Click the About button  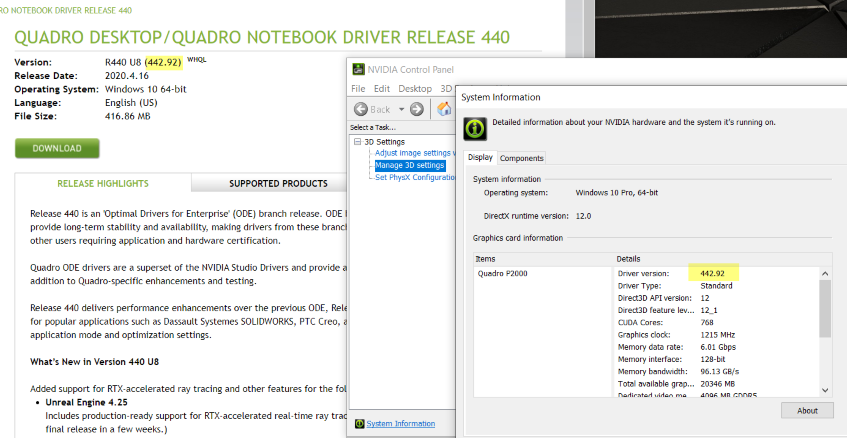point(807,410)
